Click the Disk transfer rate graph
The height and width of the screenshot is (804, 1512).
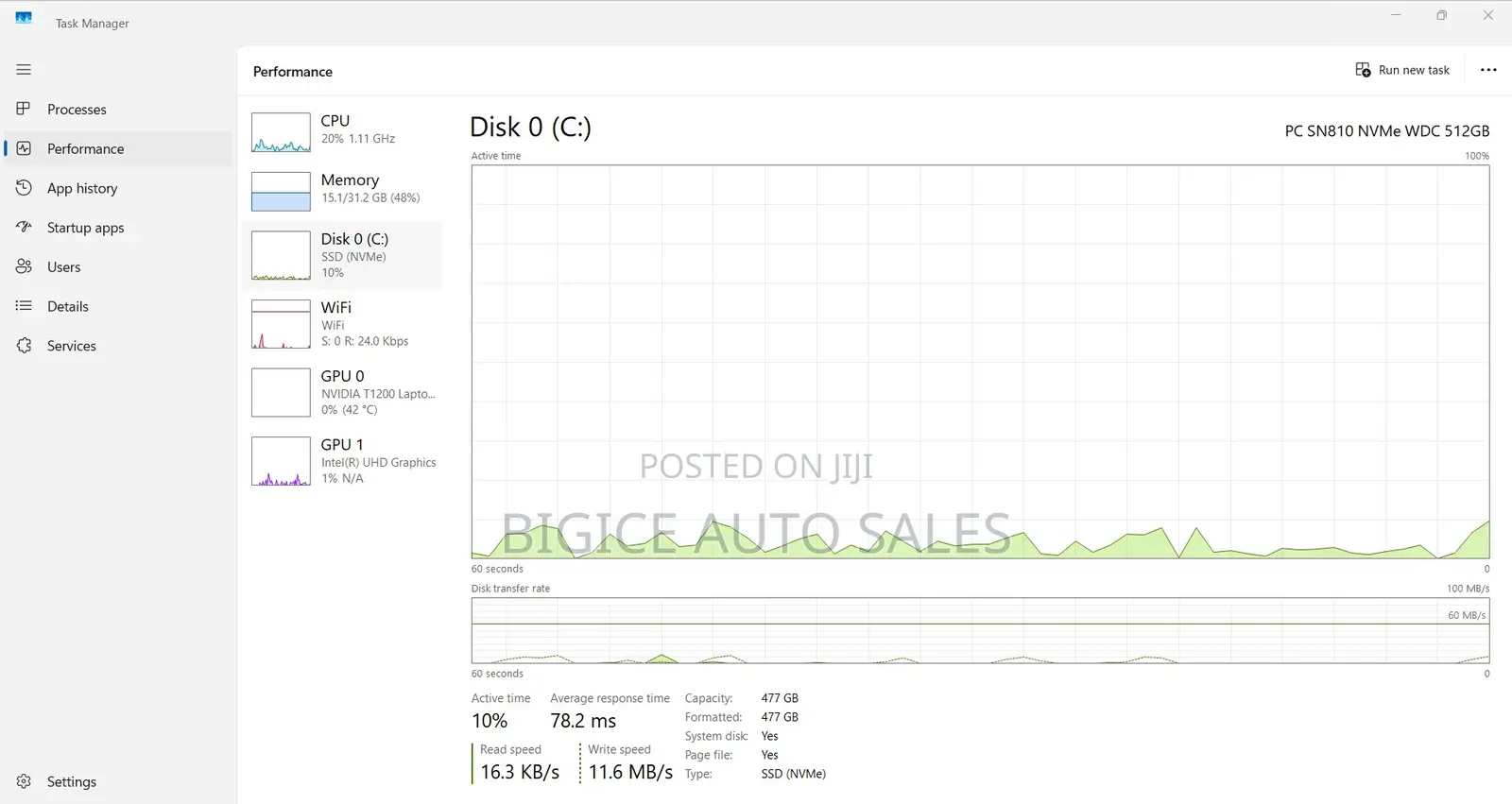click(x=980, y=630)
